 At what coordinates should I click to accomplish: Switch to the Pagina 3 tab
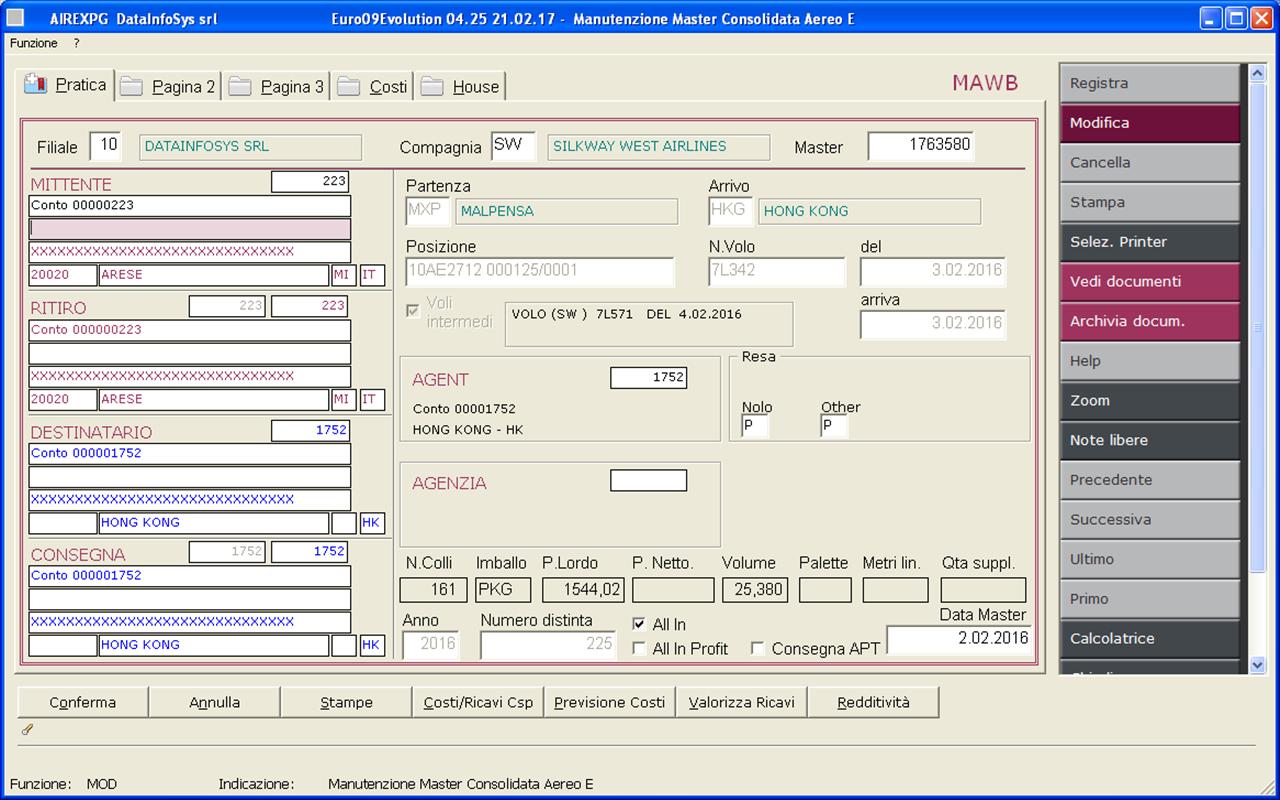(278, 87)
